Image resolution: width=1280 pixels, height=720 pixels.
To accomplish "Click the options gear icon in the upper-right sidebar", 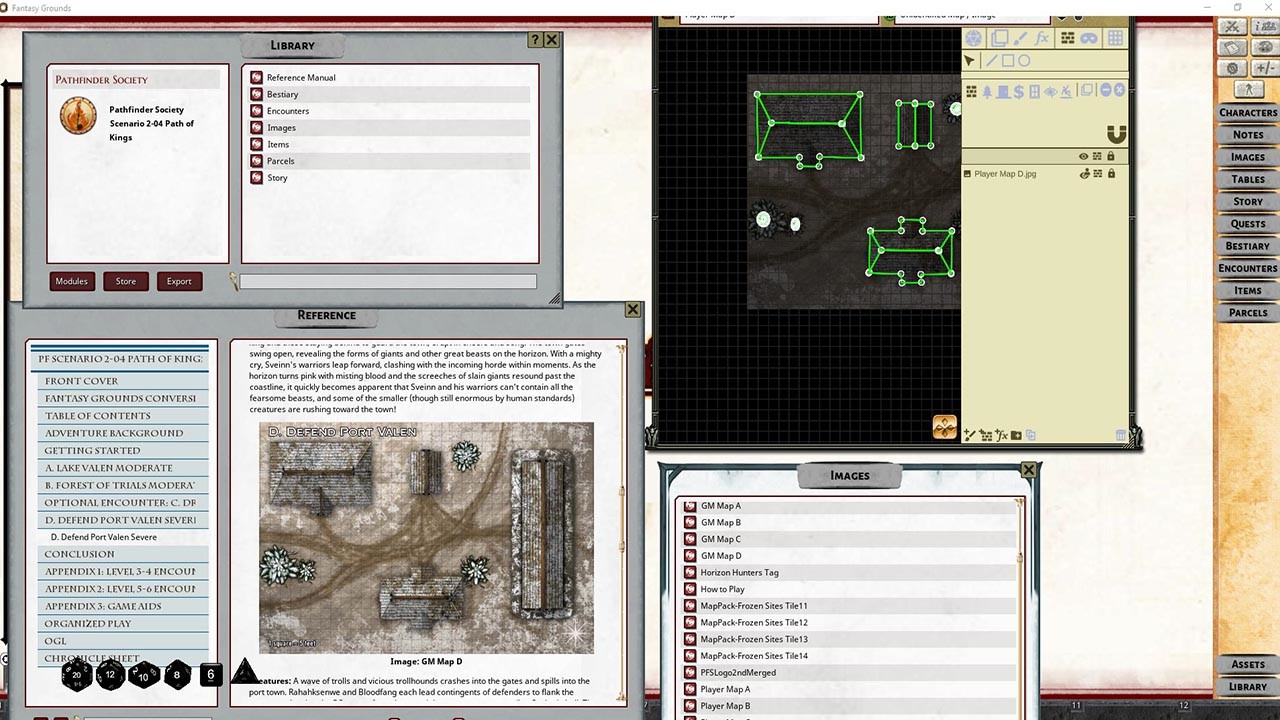I will click(x=1231, y=67).
